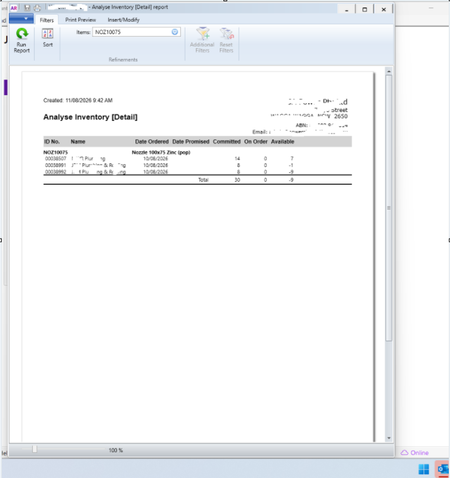Click the Reset Filters icon
Image resolution: width=450 pixels, height=478 pixels.
[x=226, y=40]
